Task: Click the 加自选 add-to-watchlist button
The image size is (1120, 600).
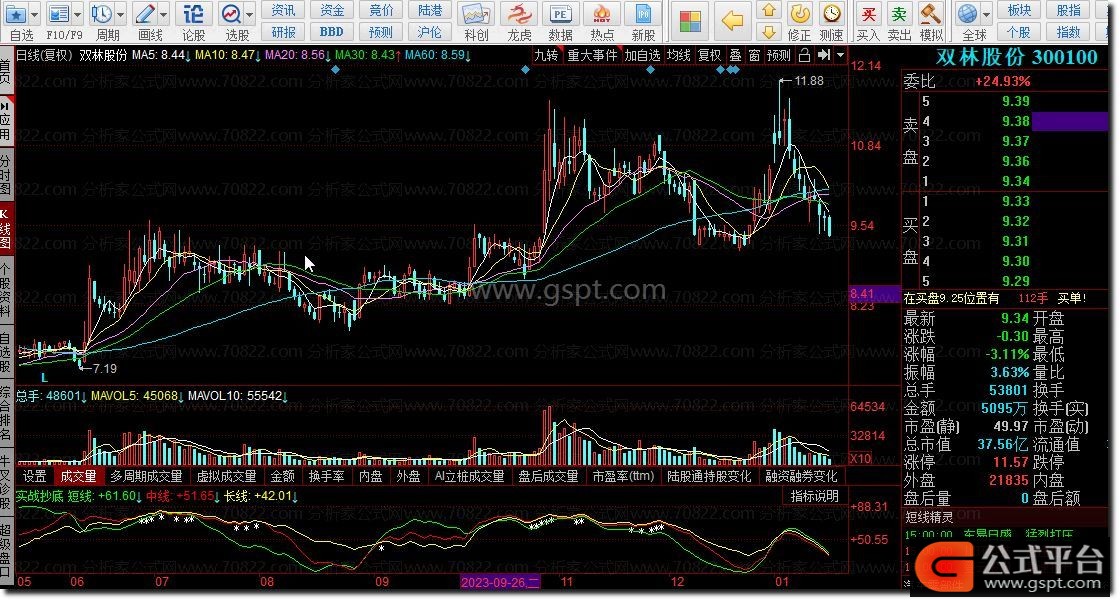Action: (643, 55)
